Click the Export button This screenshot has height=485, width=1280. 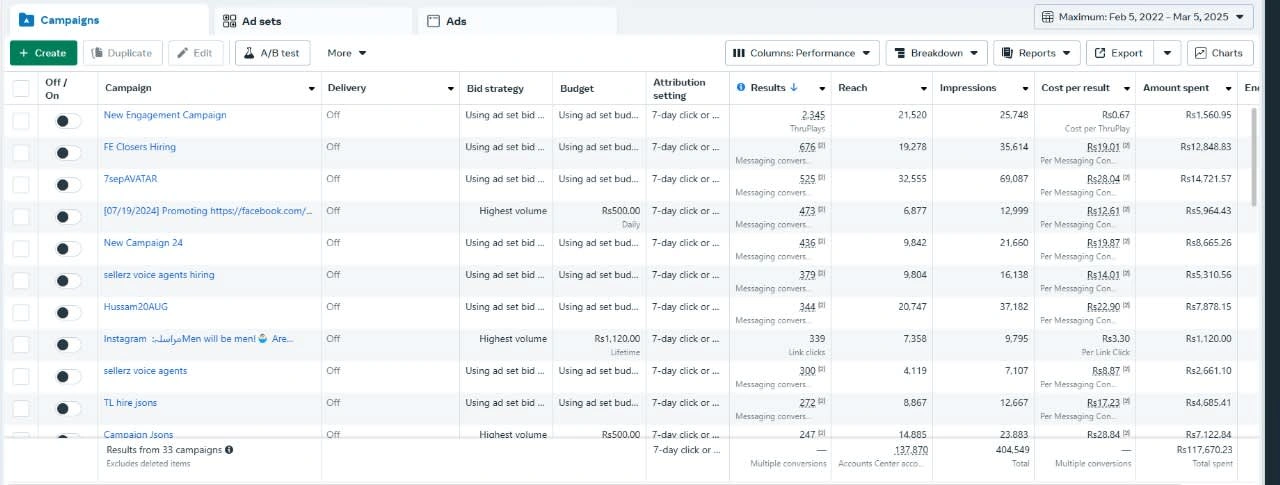pyautogui.click(x=1118, y=53)
